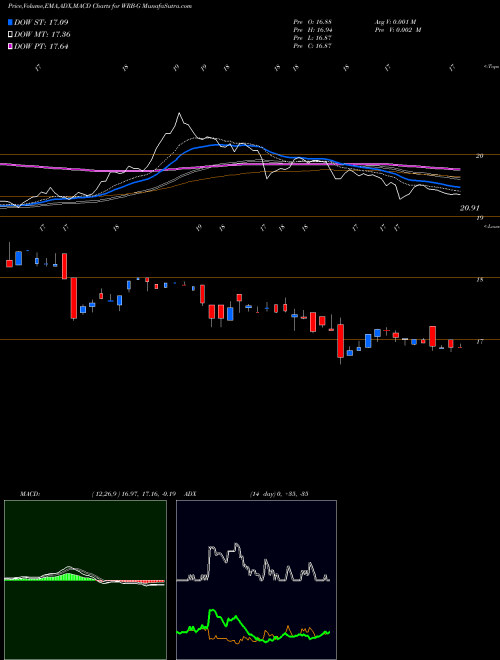This screenshot has height=660, width=500.
Task: Click the peak of the white price line
Action: pos(180,113)
